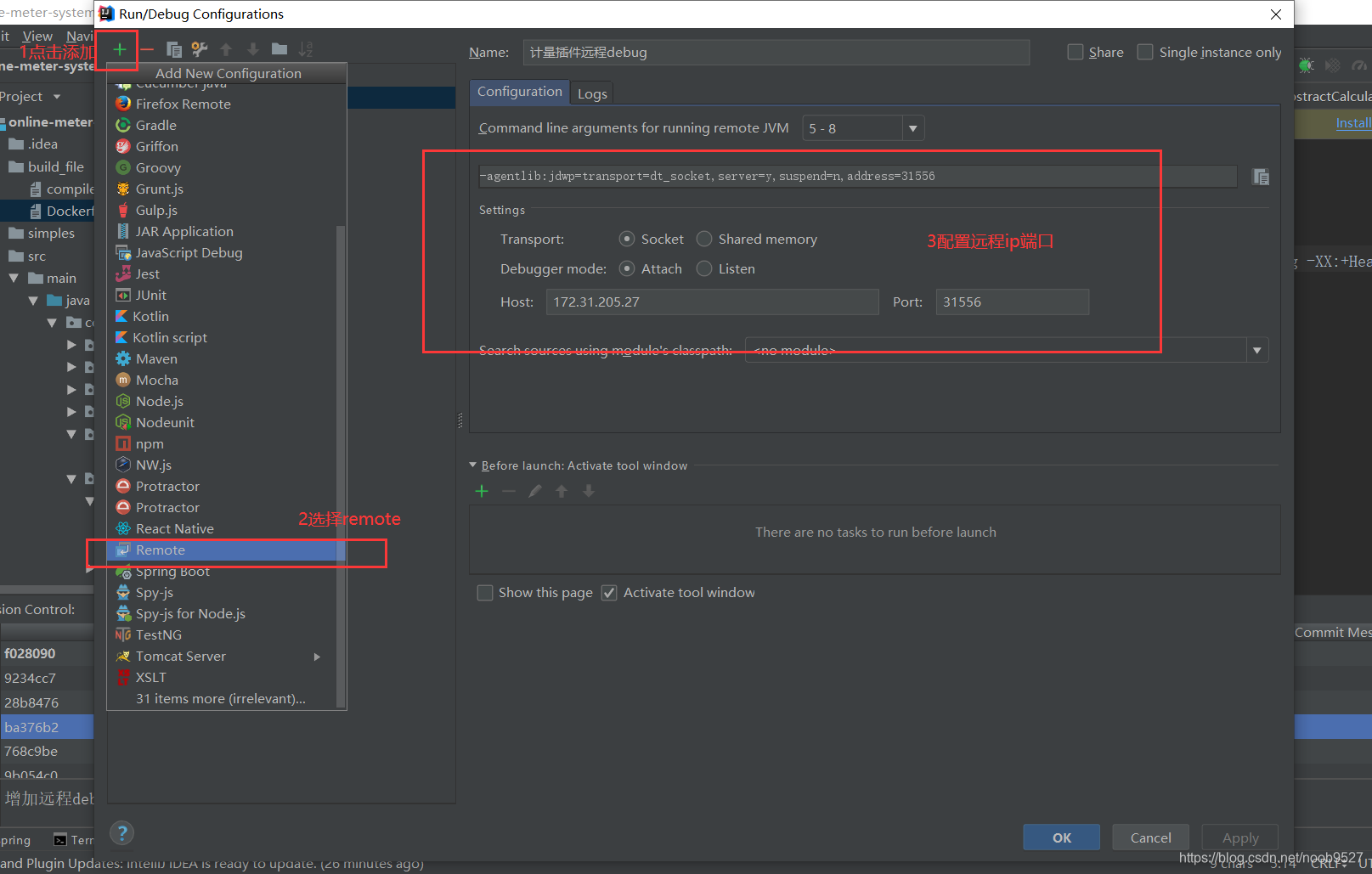
Task: Check Single instance only
Action: coord(1145,53)
